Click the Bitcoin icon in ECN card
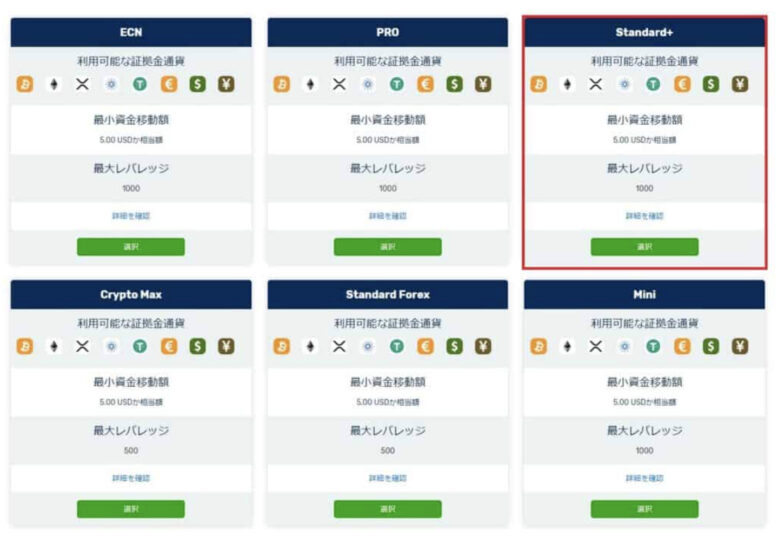The height and width of the screenshot is (558, 780). [25, 84]
